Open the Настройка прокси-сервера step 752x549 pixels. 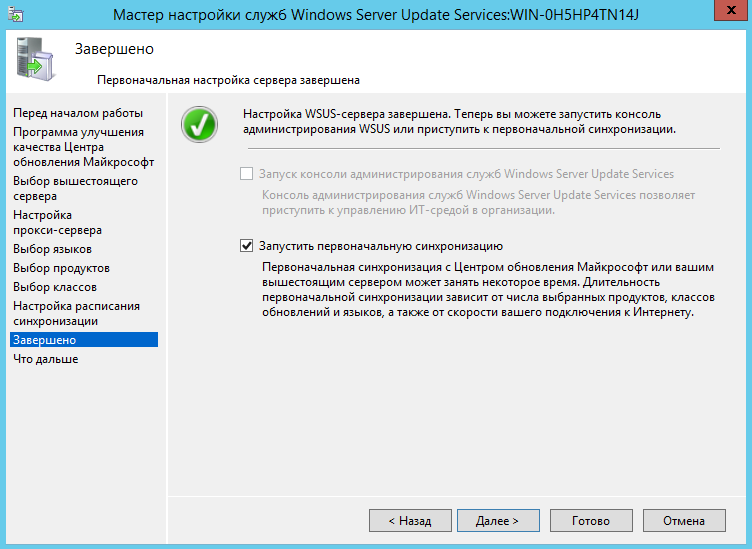58,222
